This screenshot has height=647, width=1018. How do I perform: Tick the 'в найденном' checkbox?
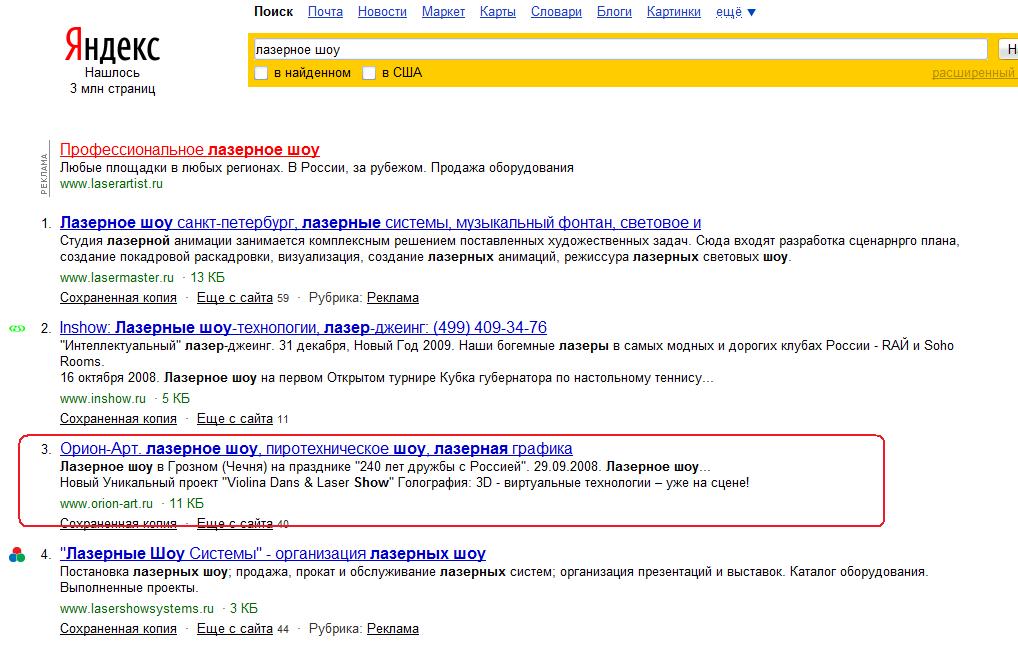tap(261, 73)
